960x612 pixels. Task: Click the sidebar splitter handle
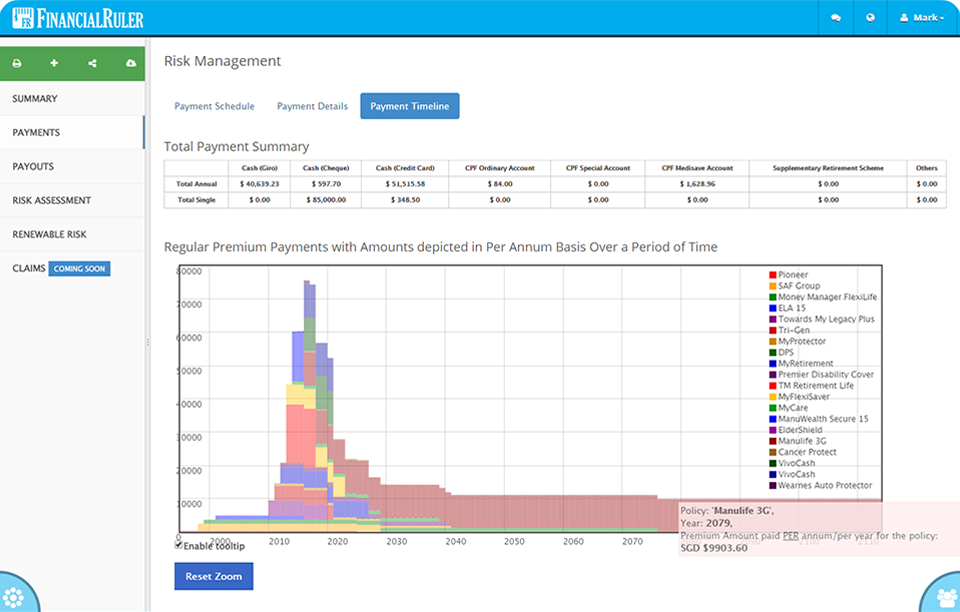(148, 342)
